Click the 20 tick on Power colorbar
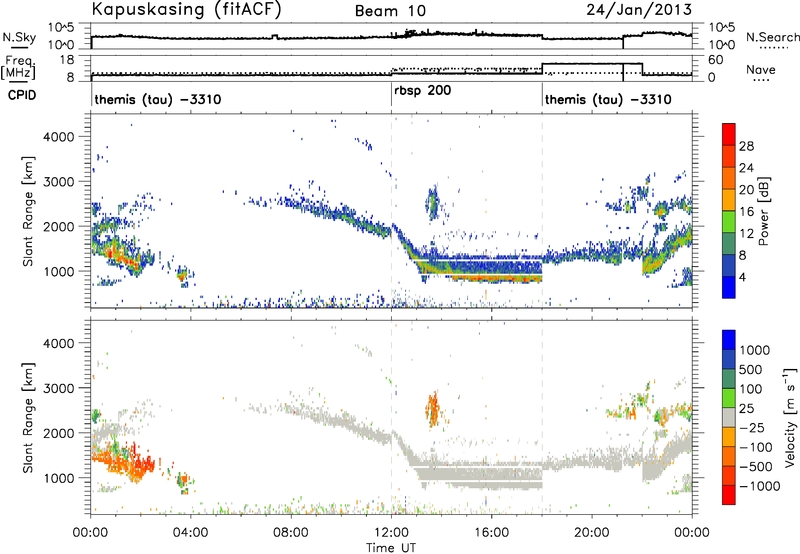Screen dimensions: 800x554 746,190
